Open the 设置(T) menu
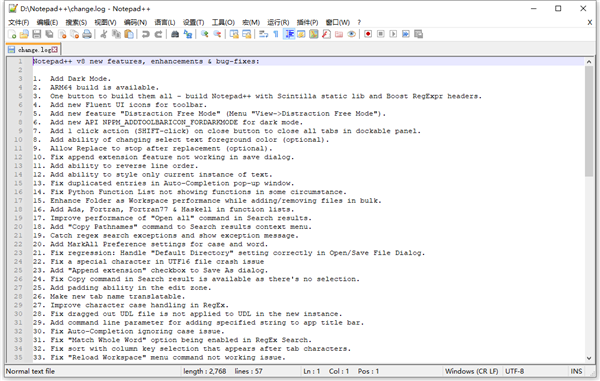Viewport: 600px width, 381px height. click(x=194, y=23)
